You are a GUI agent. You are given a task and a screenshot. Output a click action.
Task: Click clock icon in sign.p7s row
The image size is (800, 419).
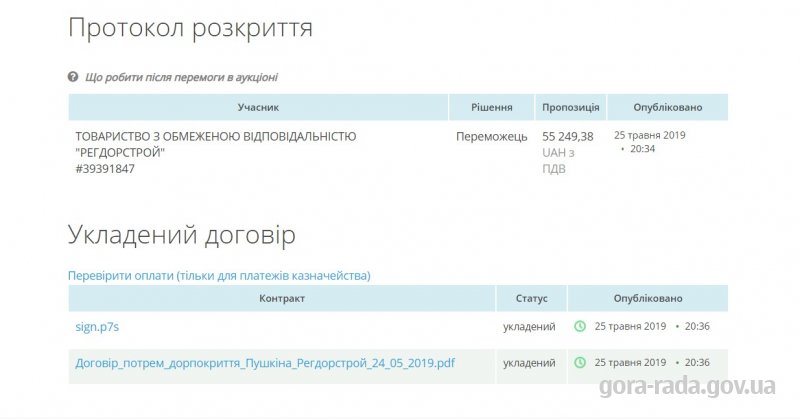(580, 326)
